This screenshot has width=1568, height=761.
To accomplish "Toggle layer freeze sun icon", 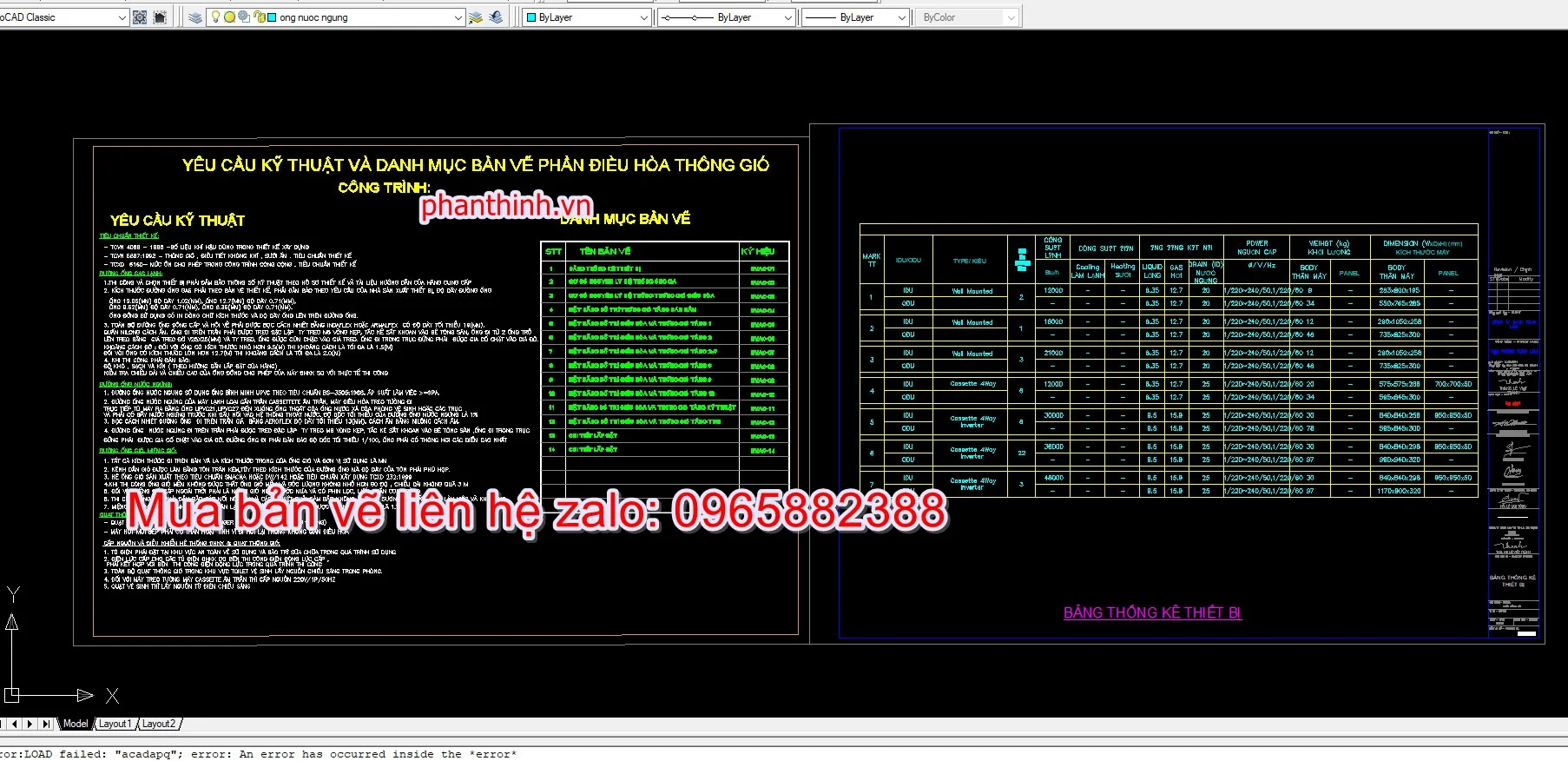I will (229, 17).
